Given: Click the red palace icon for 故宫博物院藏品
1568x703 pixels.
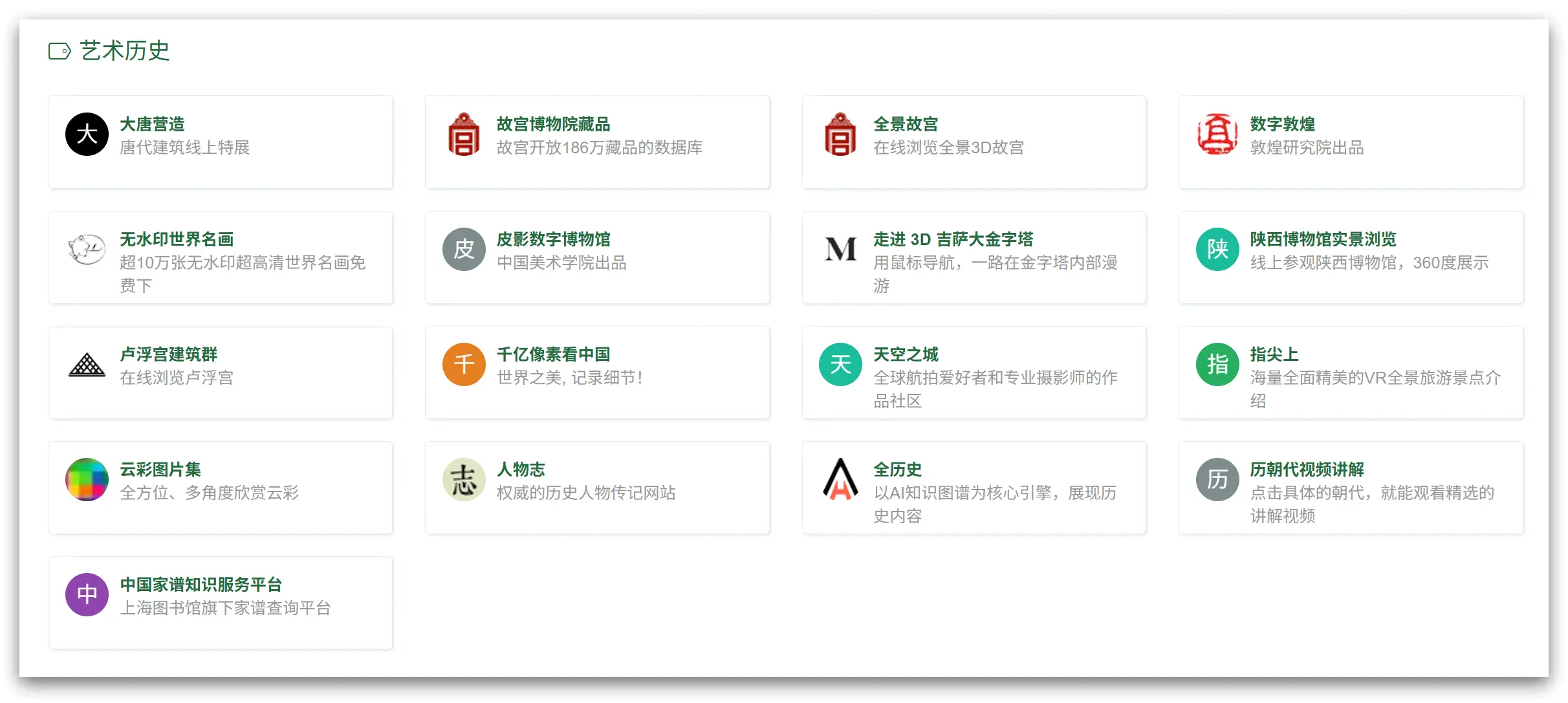Looking at the screenshot, I should (464, 135).
